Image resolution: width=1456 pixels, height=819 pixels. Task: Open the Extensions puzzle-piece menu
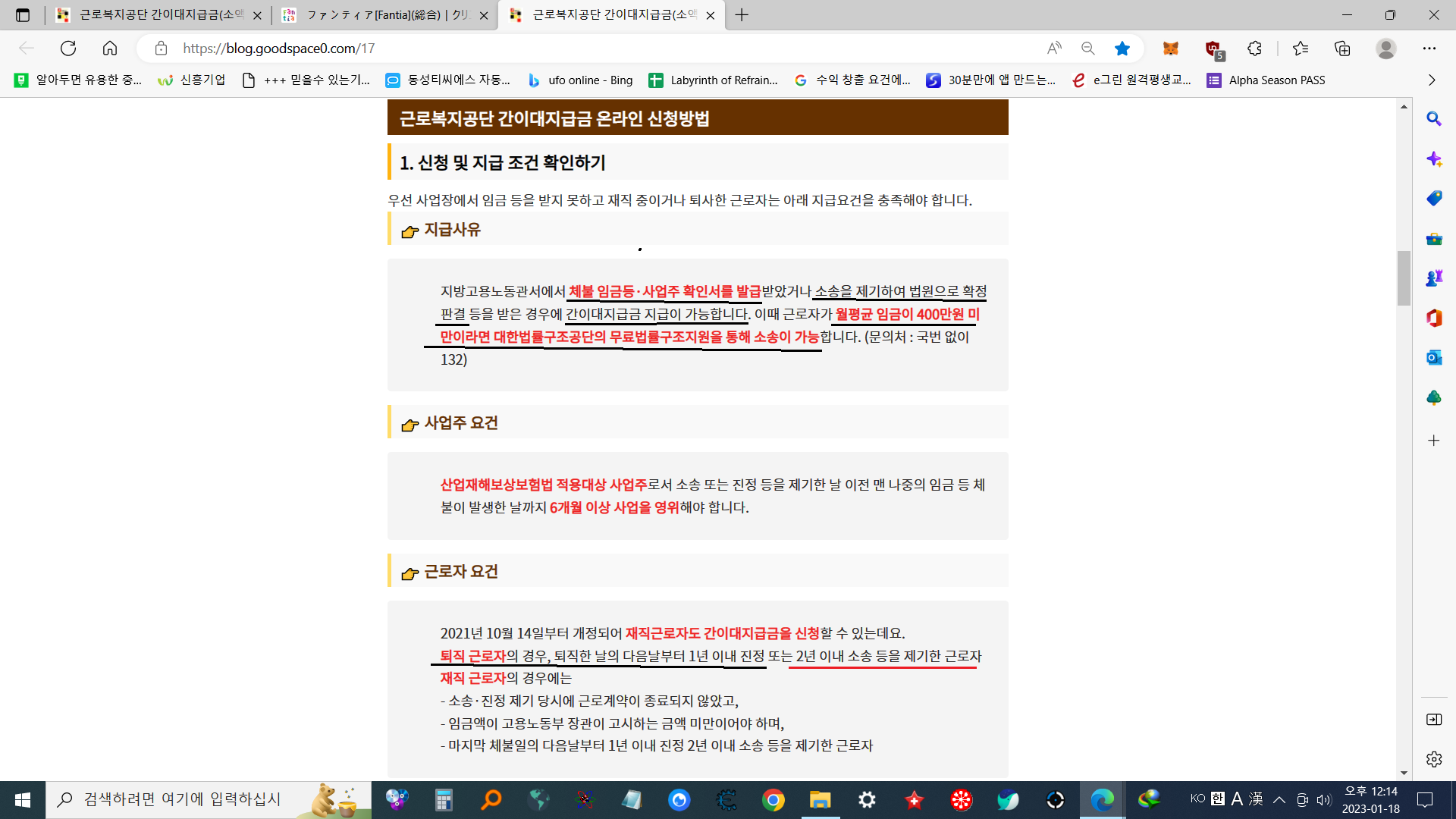[1254, 49]
